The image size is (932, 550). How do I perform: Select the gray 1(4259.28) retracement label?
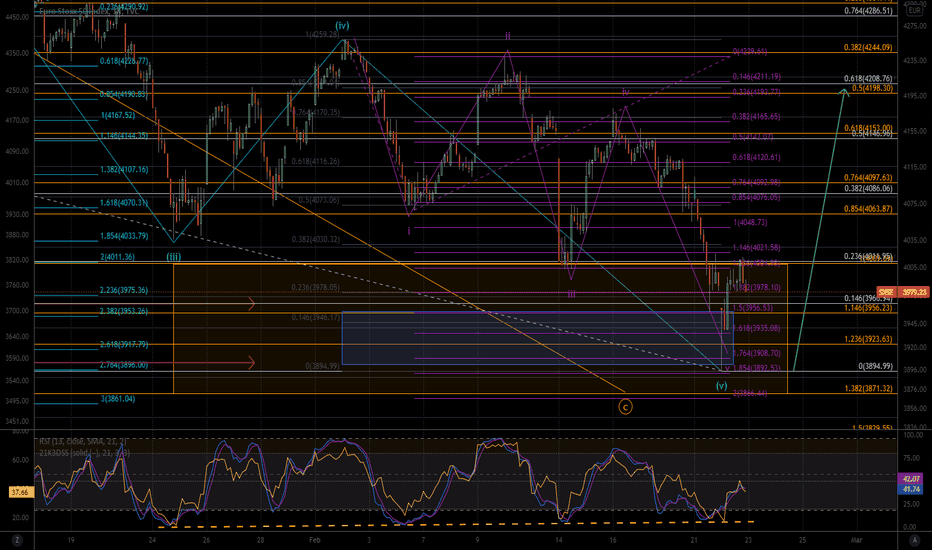click(x=322, y=35)
